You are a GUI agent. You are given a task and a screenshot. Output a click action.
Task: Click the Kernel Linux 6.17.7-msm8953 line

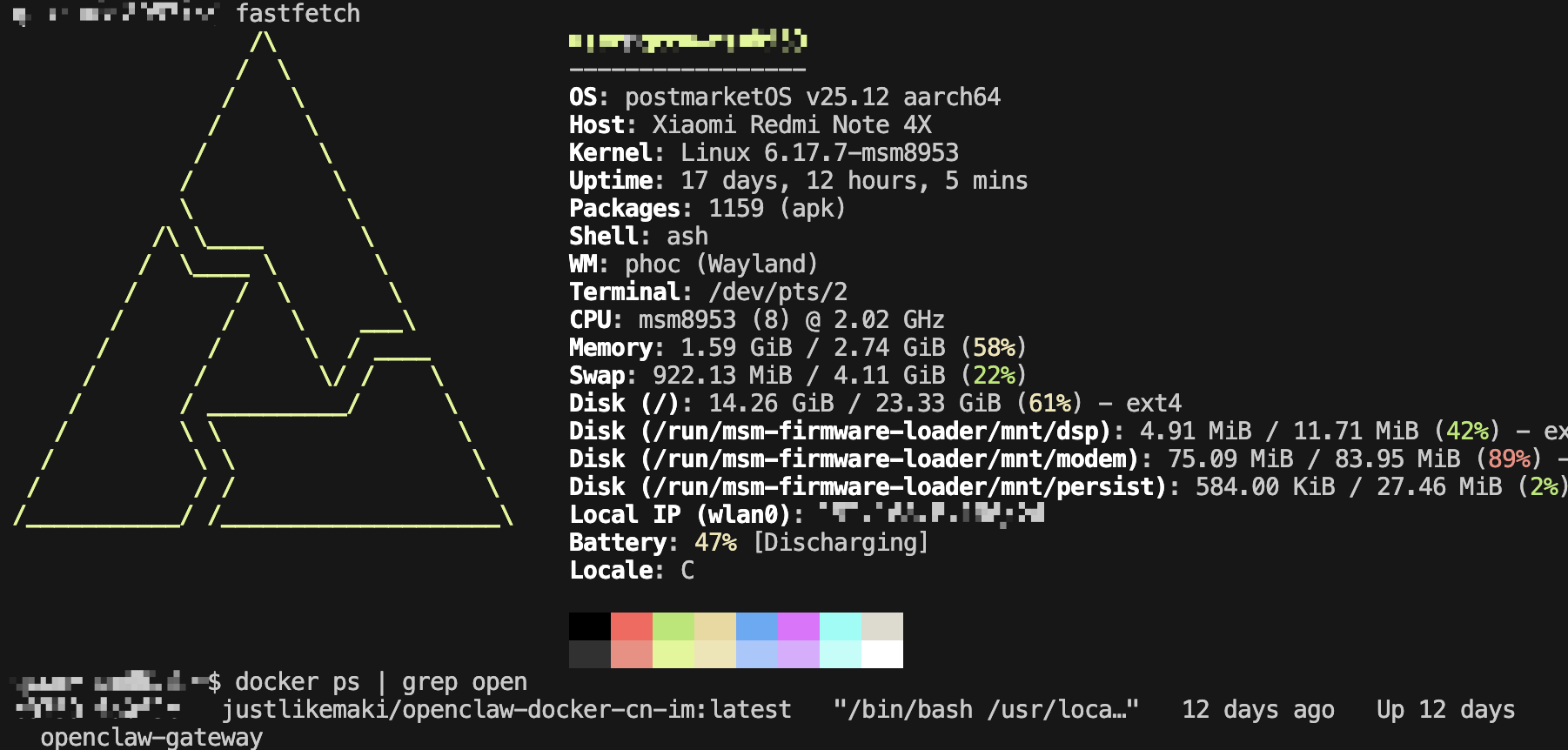pyautogui.click(x=763, y=152)
